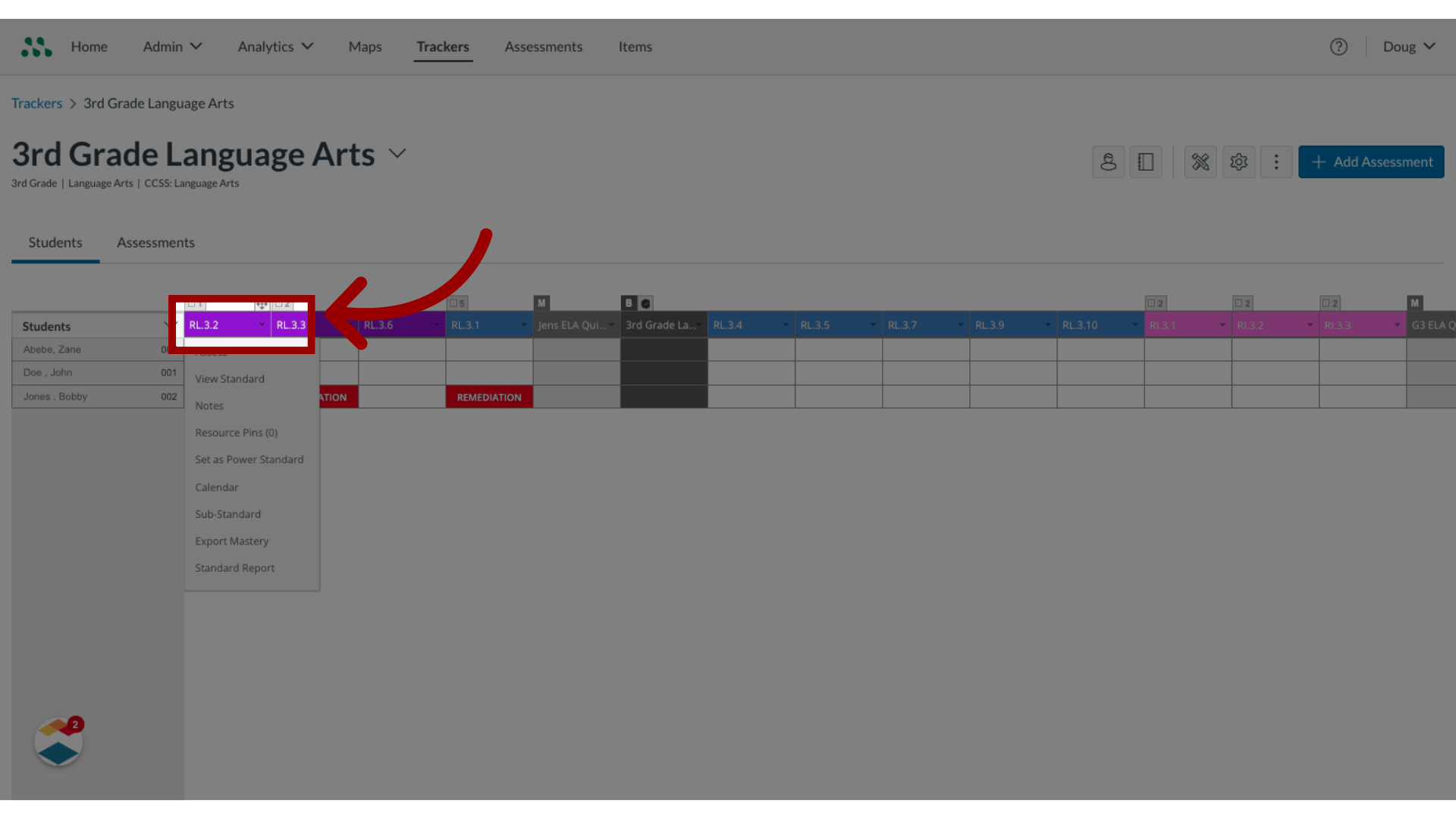Click View Standard in context menu
This screenshot has height=819, width=1456.
coord(229,379)
